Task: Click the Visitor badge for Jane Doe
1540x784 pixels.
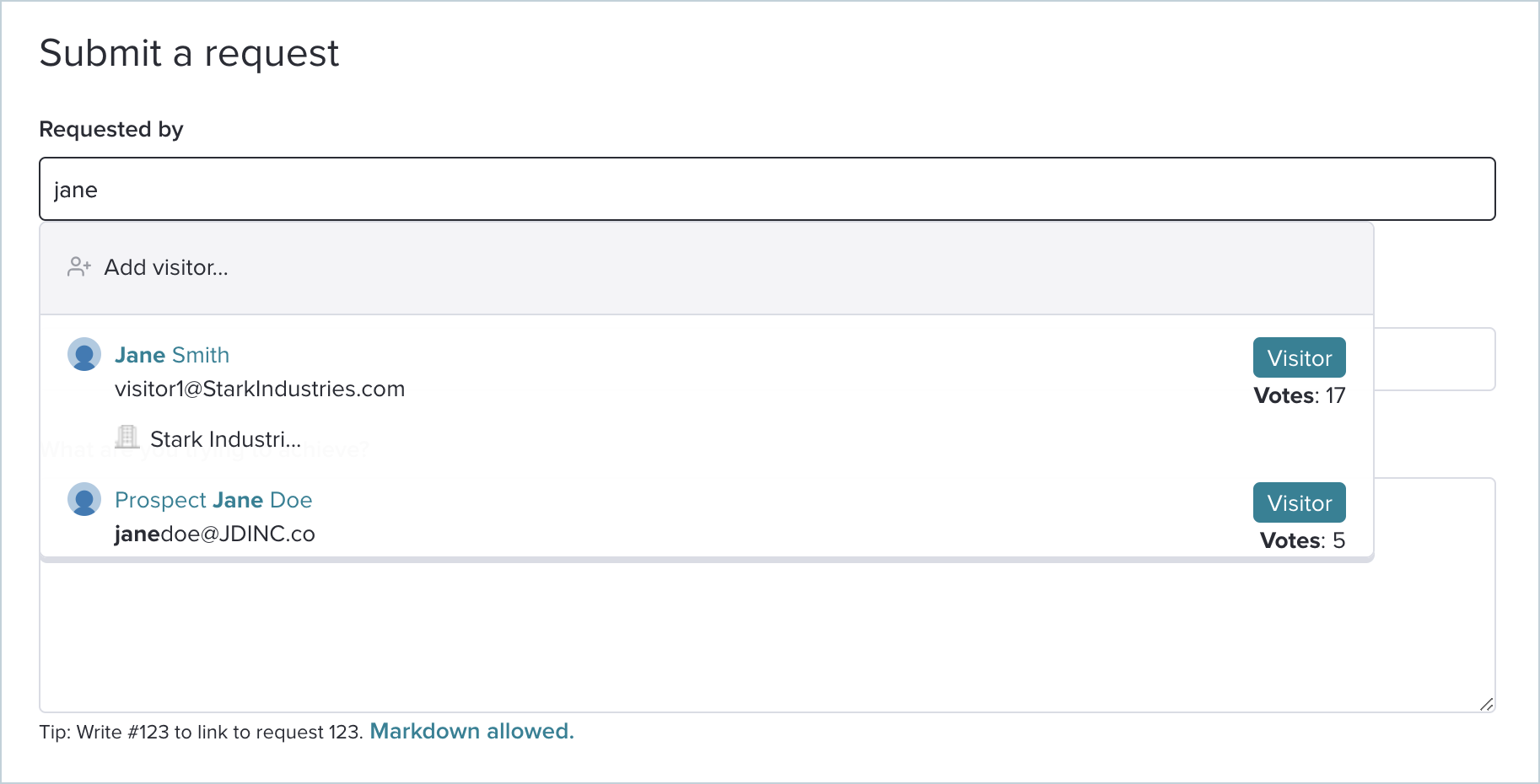Action: pos(1299,503)
